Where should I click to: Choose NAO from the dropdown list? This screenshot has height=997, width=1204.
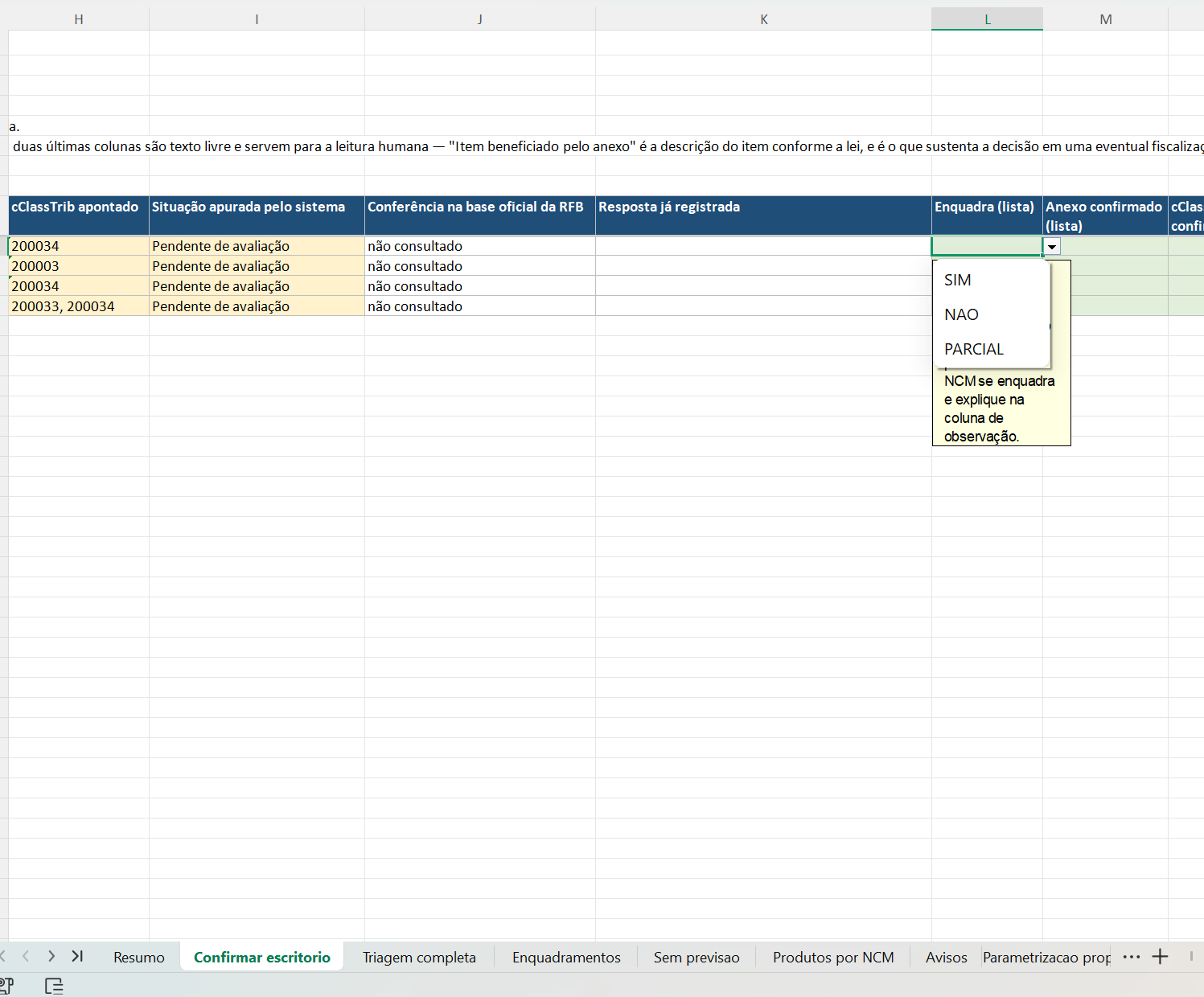[992, 314]
